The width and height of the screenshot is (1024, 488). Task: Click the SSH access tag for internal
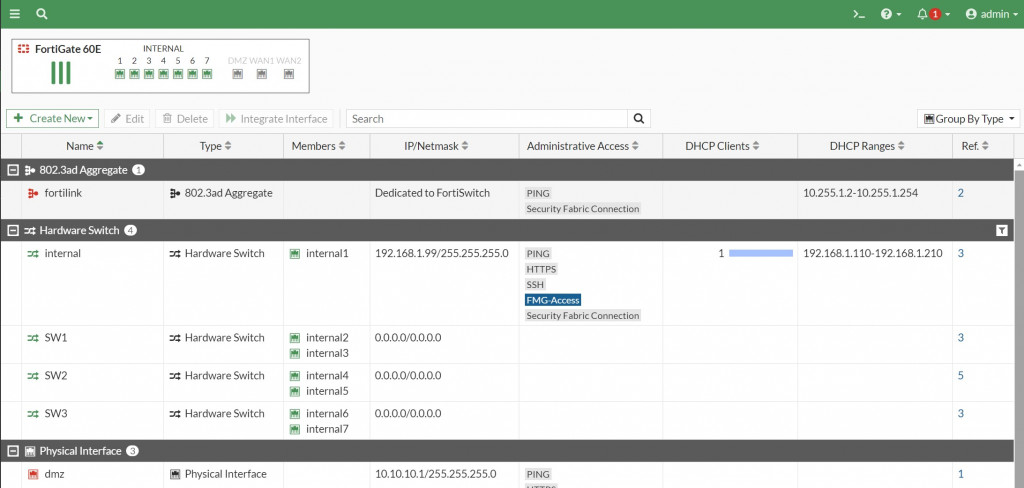535,284
